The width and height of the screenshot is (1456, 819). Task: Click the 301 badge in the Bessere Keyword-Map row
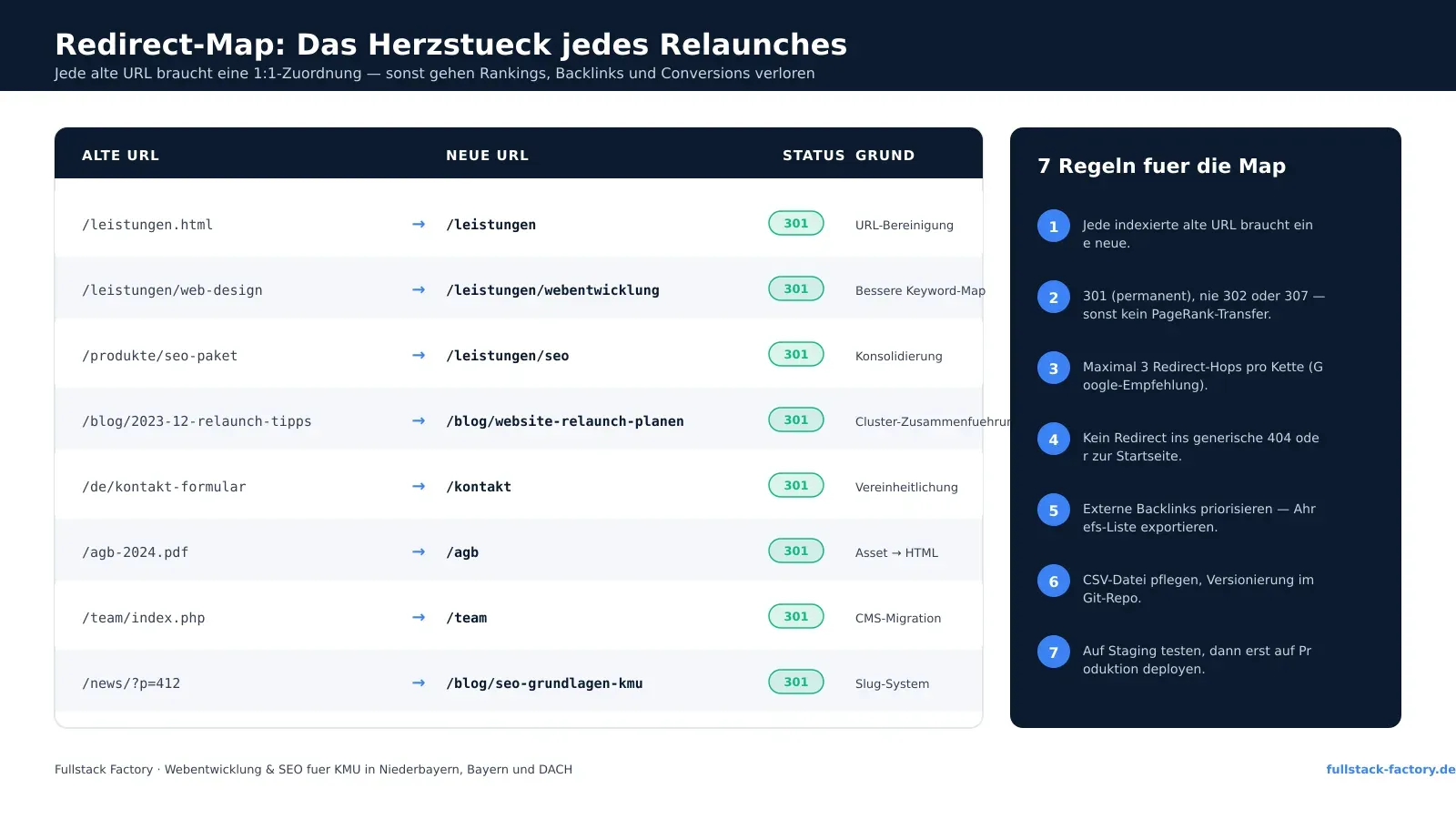796,288
